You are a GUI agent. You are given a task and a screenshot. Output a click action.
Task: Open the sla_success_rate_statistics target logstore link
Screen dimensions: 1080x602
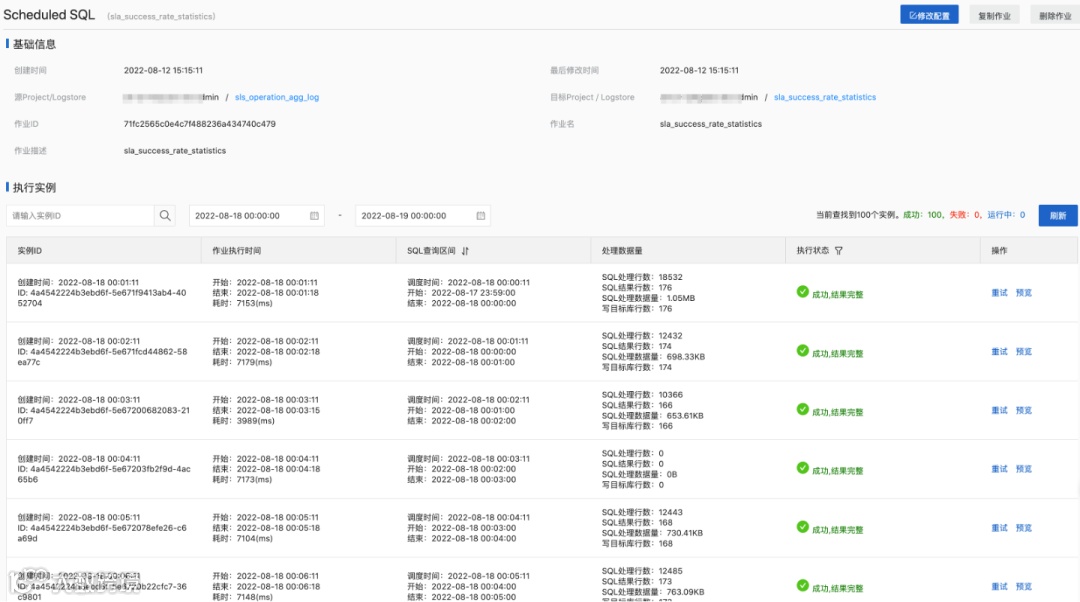coord(825,97)
